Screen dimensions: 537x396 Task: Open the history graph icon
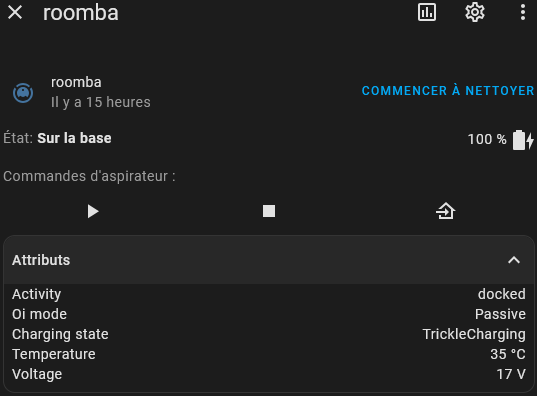[427, 12]
